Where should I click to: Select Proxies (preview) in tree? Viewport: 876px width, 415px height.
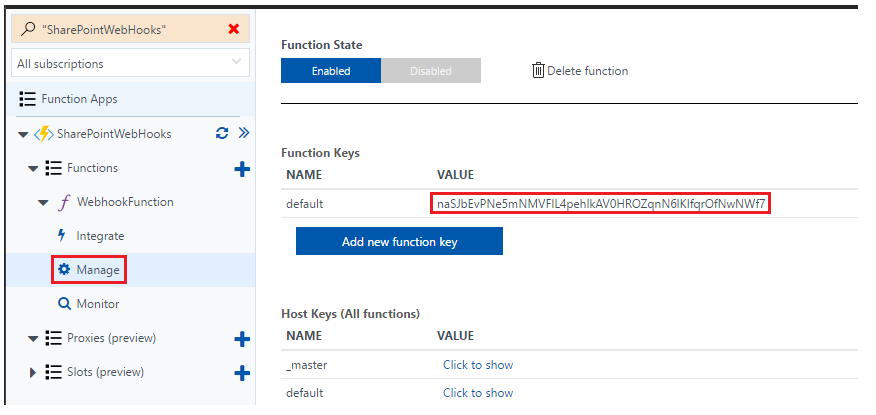111,338
